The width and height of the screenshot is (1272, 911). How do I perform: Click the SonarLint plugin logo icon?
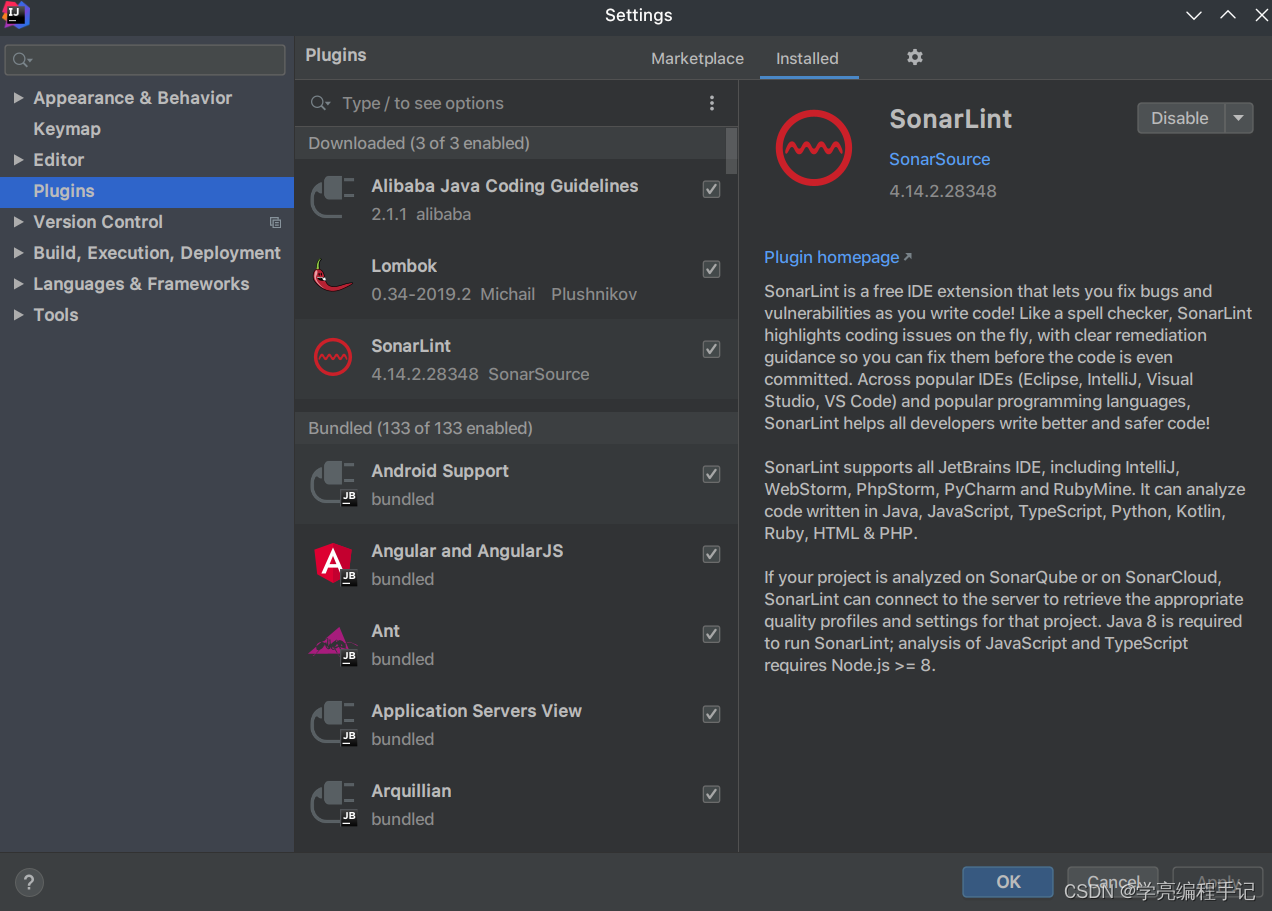click(813, 147)
